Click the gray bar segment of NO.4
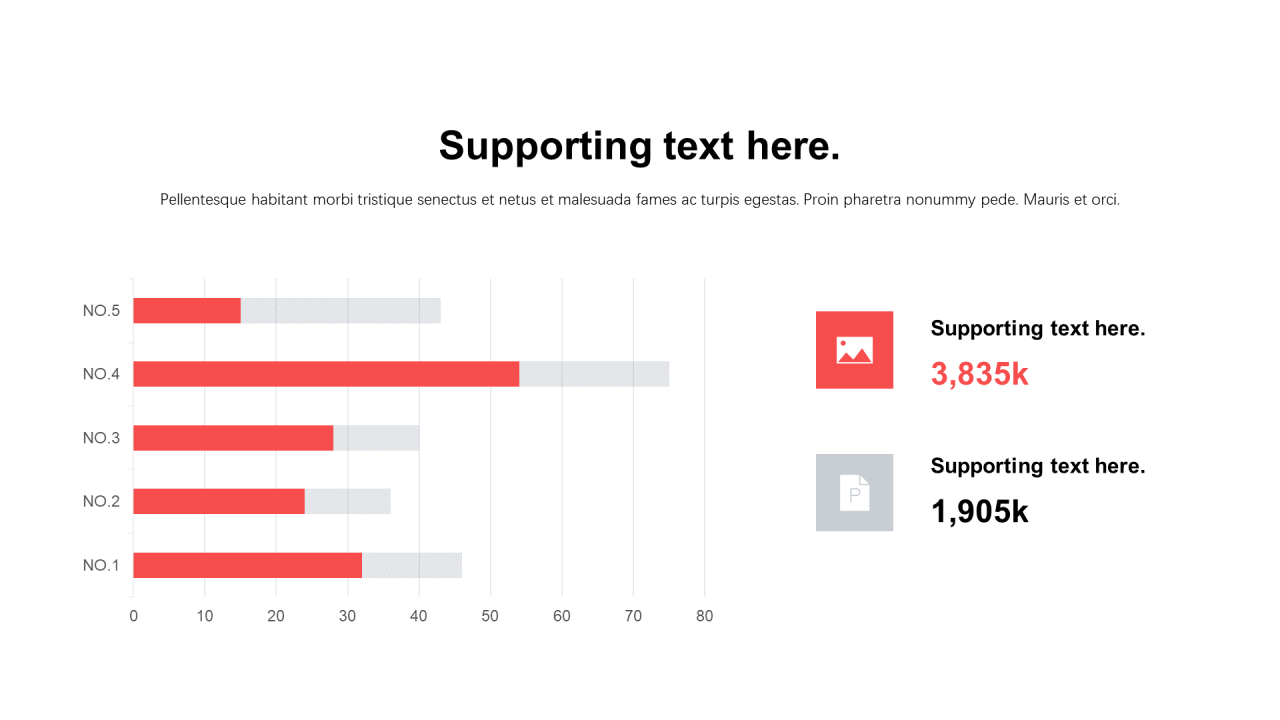 point(594,374)
